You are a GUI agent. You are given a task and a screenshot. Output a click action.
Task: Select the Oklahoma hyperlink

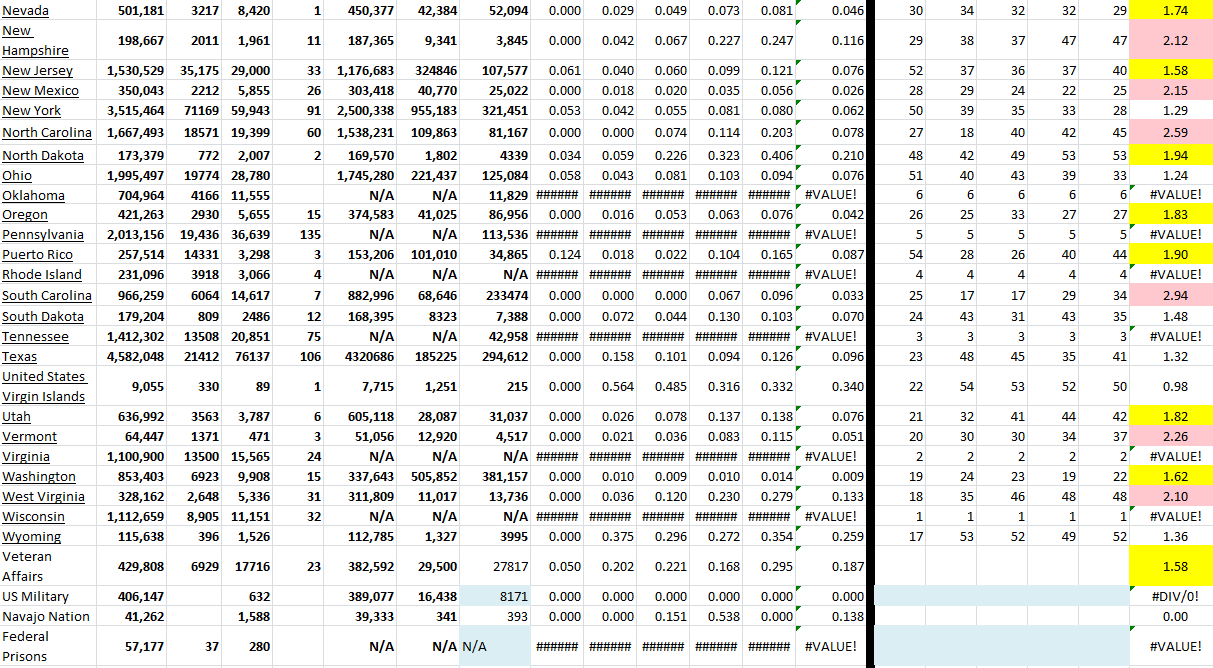point(33,196)
